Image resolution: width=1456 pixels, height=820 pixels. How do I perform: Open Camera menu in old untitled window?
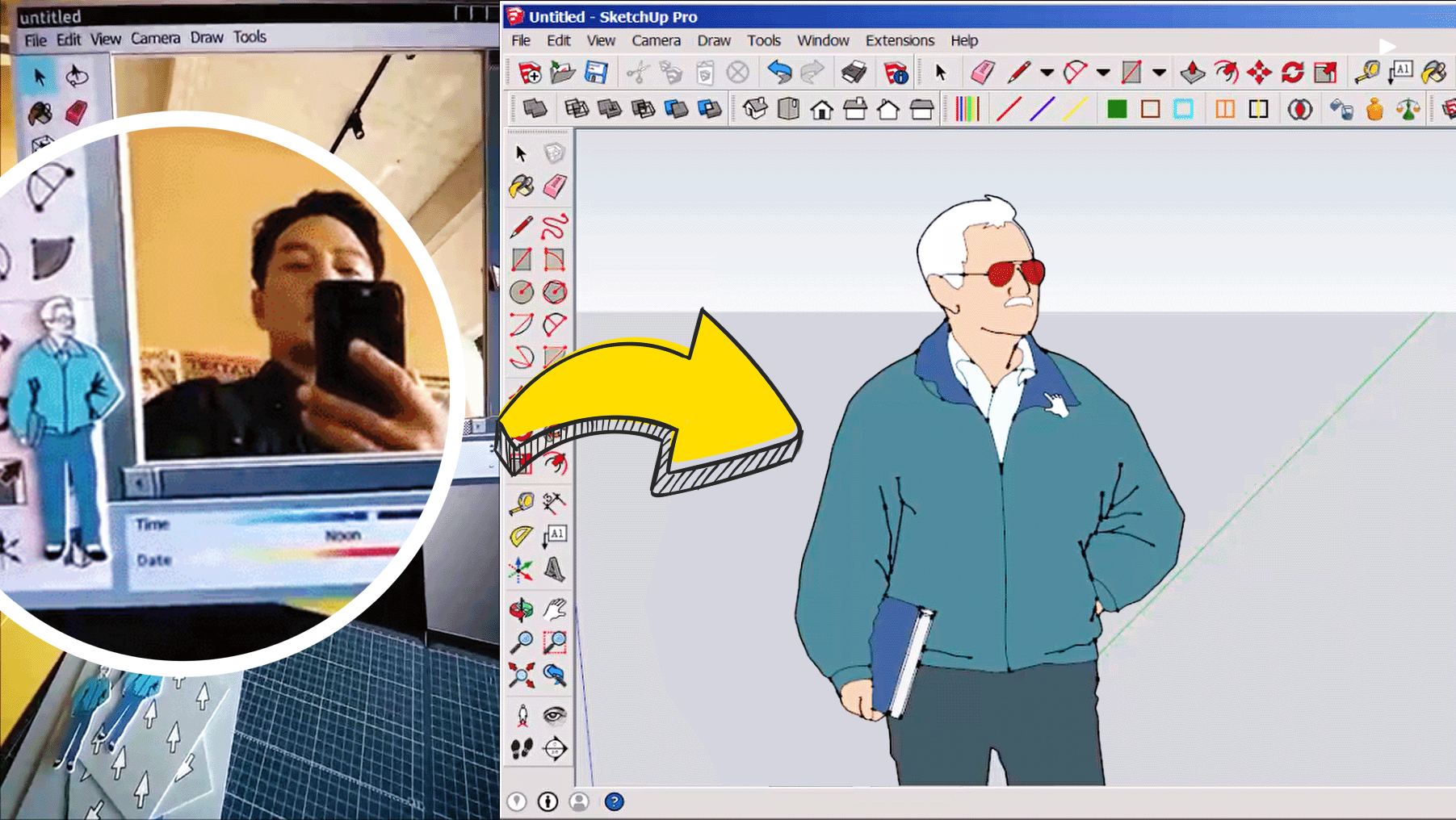click(155, 38)
